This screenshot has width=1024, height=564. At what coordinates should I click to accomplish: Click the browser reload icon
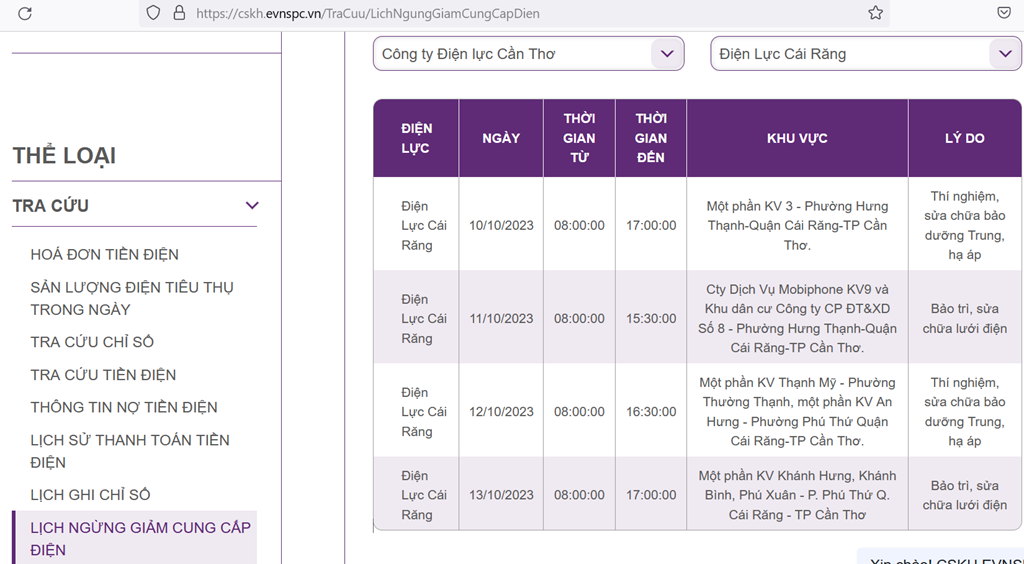[x=25, y=13]
